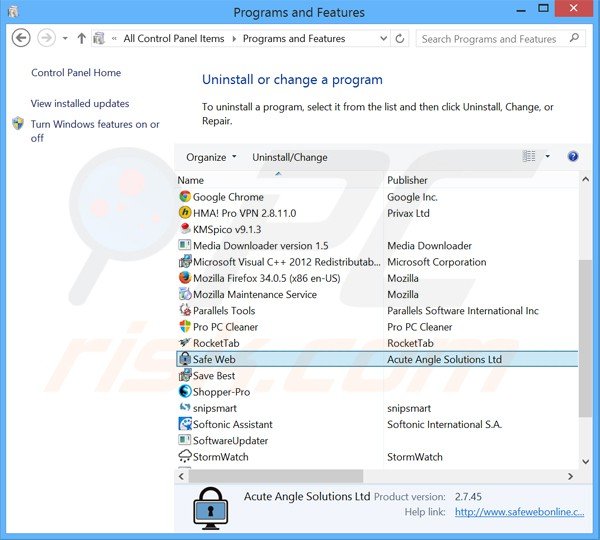
Task: Click the StormWatch cloud icon
Action: tap(185, 456)
